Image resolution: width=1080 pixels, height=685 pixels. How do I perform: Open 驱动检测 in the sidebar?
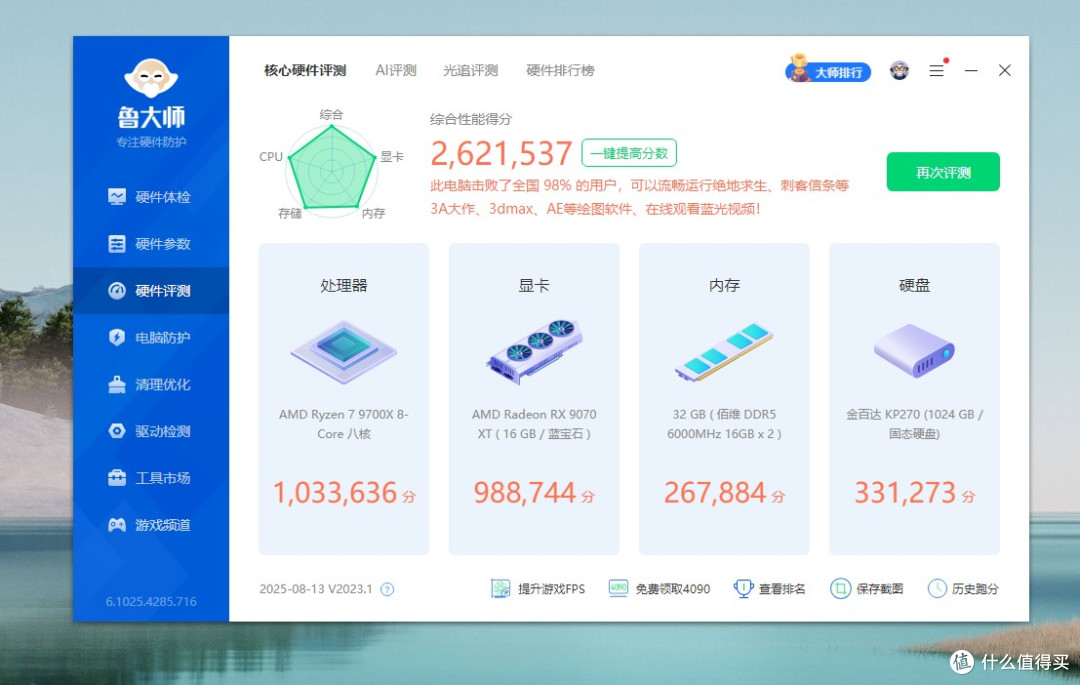(151, 431)
